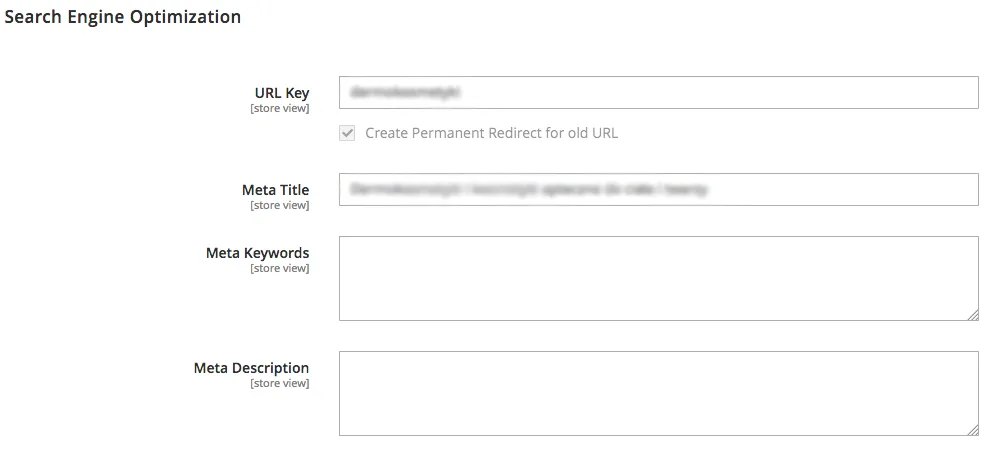Viewport: 996px width, 451px height.
Task: Click the Meta Title field label
Action: (x=276, y=190)
